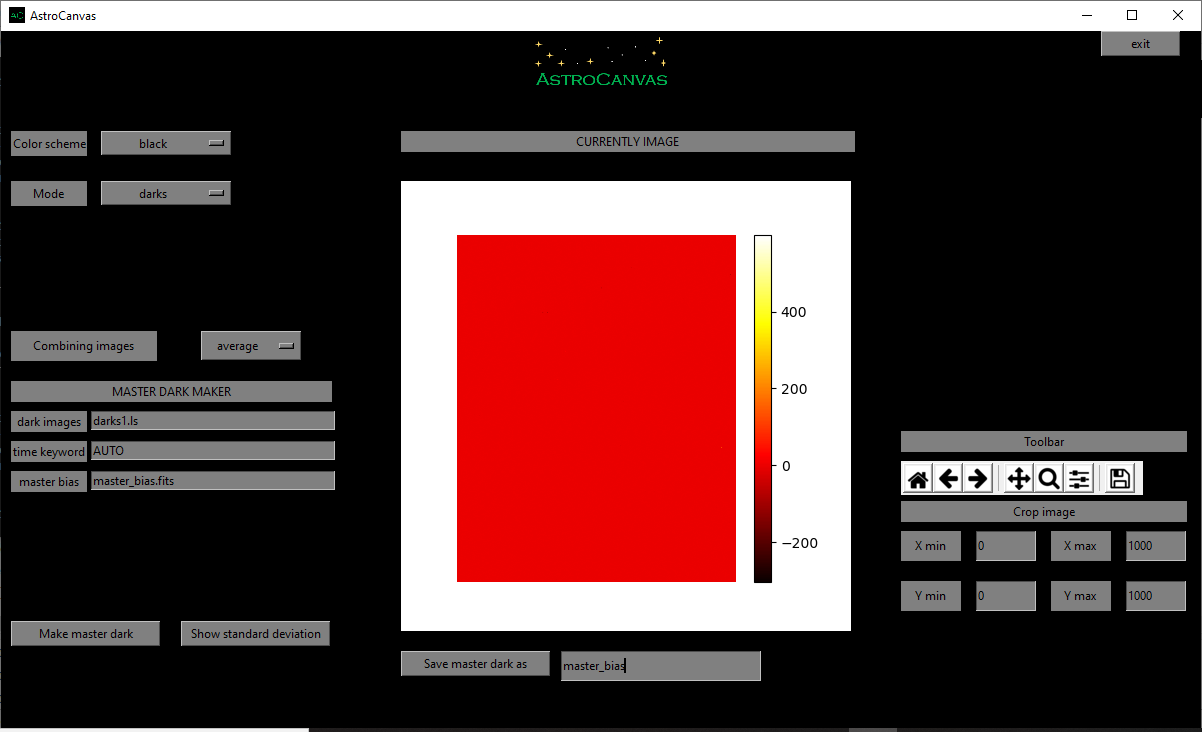Image resolution: width=1202 pixels, height=732 pixels.
Task: Click the AstroCanvas title bar app icon
Action: [x=16, y=15]
